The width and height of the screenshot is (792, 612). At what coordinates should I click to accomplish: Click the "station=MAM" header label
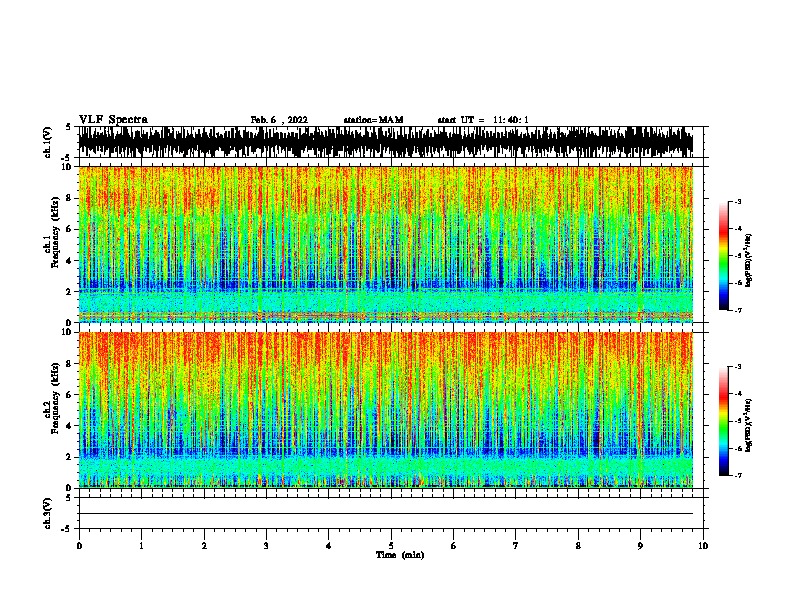(x=373, y=120)
